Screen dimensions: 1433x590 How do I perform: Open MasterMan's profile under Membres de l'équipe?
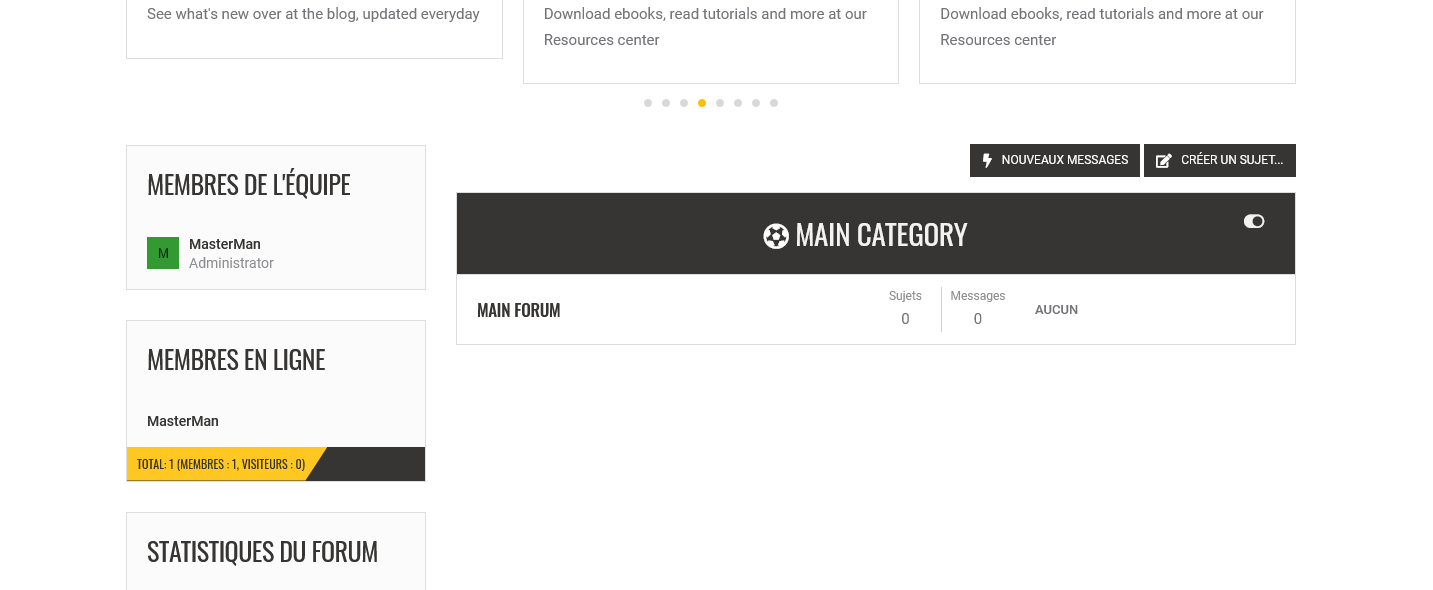click(225, 244)
